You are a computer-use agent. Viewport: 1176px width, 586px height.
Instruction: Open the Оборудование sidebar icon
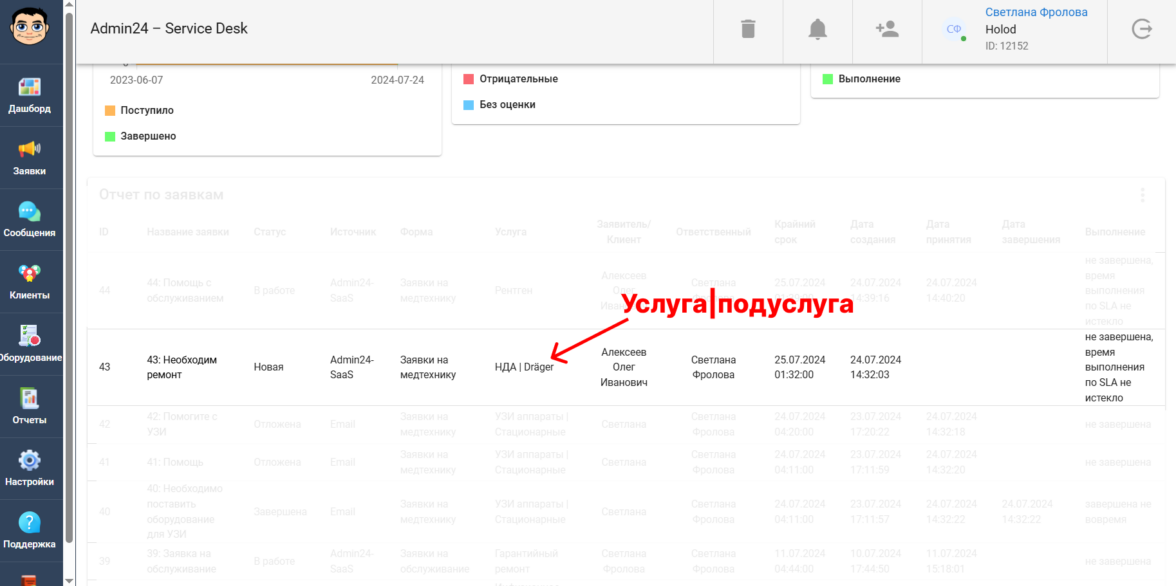[x=30, y=336]
